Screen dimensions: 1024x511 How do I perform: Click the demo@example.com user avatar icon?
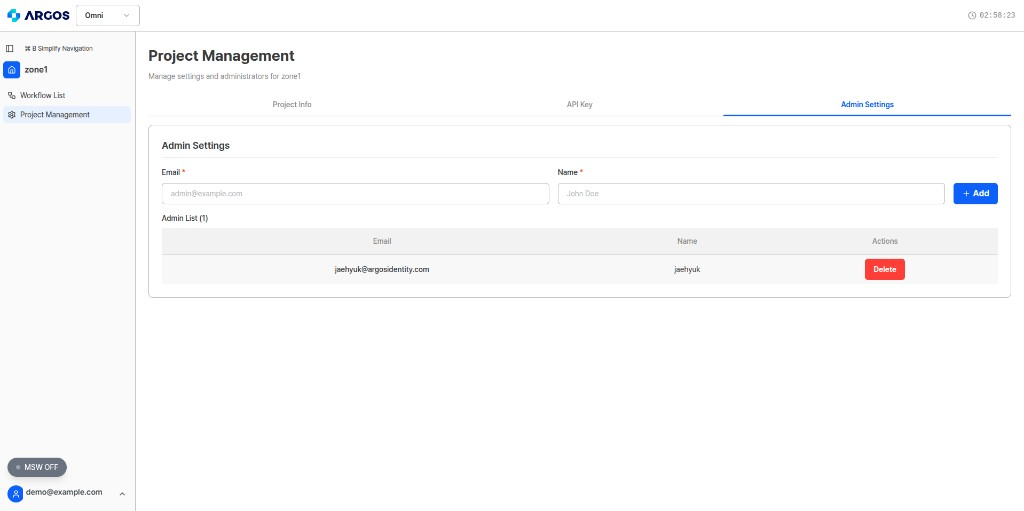[x=16, y=493]
